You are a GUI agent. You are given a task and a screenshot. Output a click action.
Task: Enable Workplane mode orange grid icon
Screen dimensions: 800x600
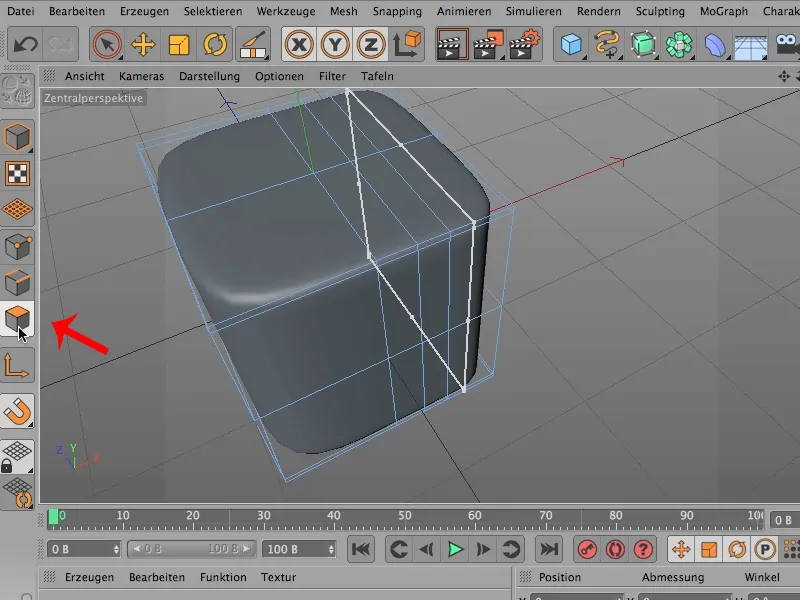(17, 209)
